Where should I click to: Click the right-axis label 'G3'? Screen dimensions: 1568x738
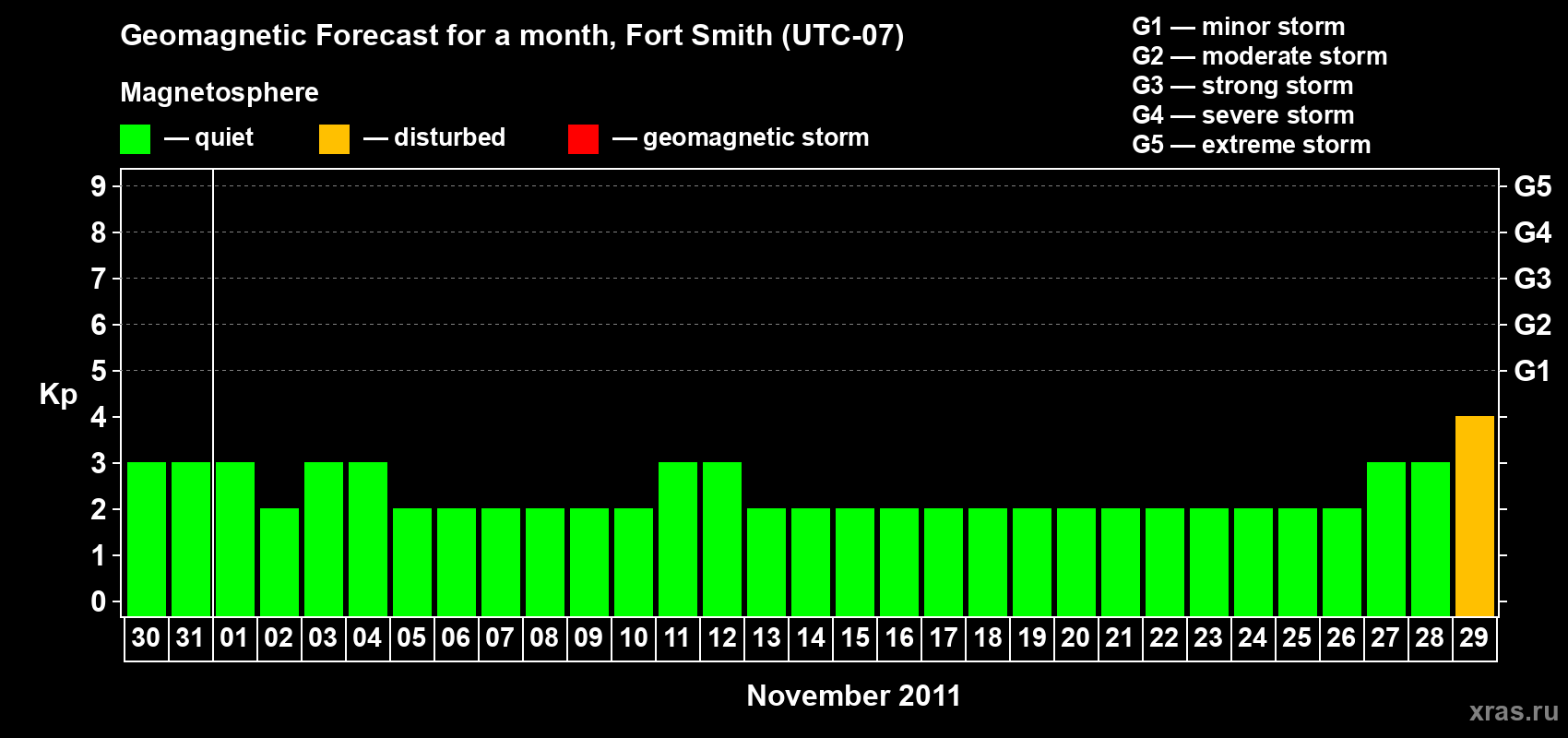pos(1532,279)
